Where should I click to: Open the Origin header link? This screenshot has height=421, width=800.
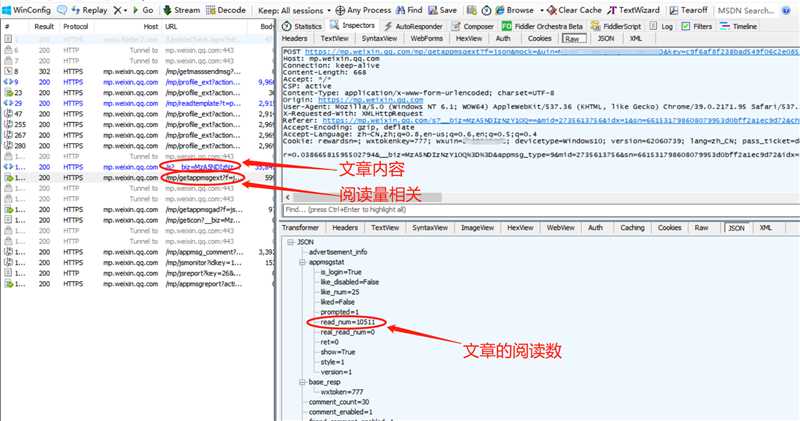[x=370, y=100]
